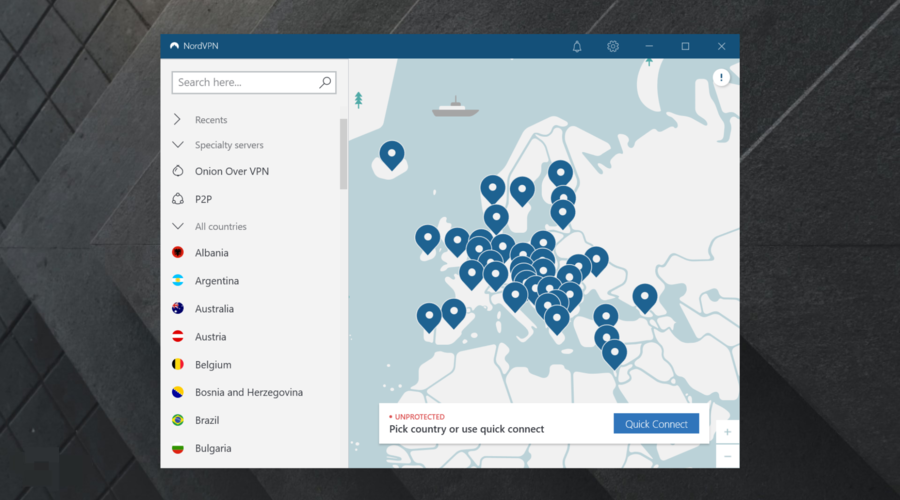
Task: Click the Onion Over VPN icon
Action: (x=178, y=171)
